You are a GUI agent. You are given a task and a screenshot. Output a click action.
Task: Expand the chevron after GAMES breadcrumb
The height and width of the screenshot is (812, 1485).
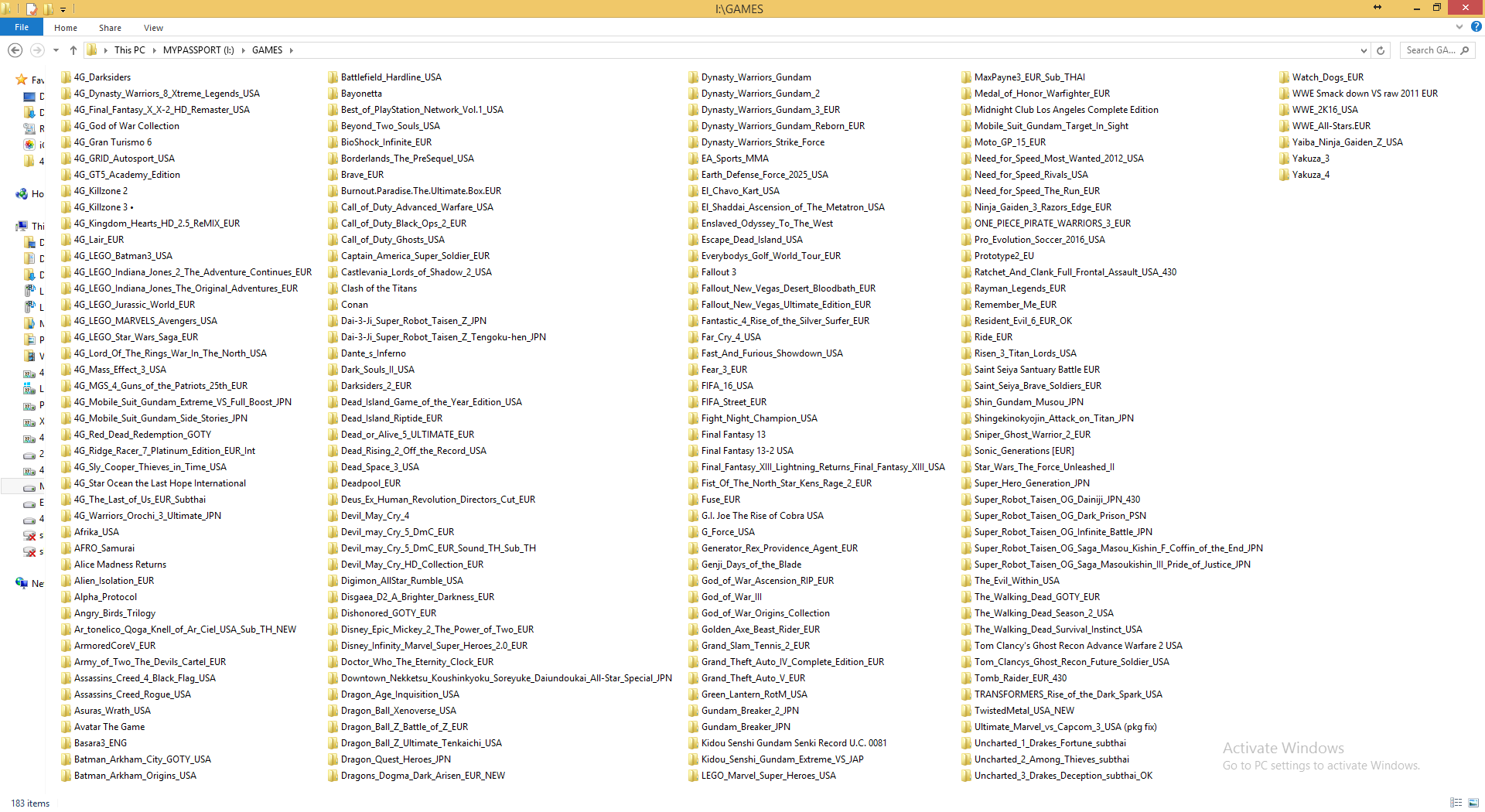point(292,50)
